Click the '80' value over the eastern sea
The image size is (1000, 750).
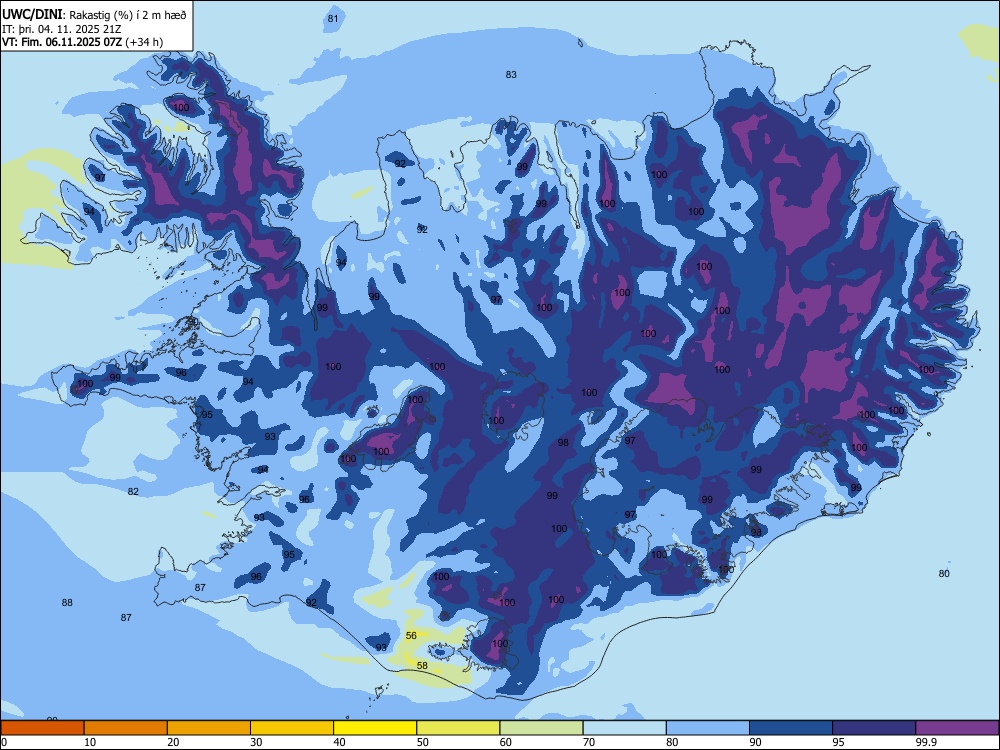[x=944, y=573]
